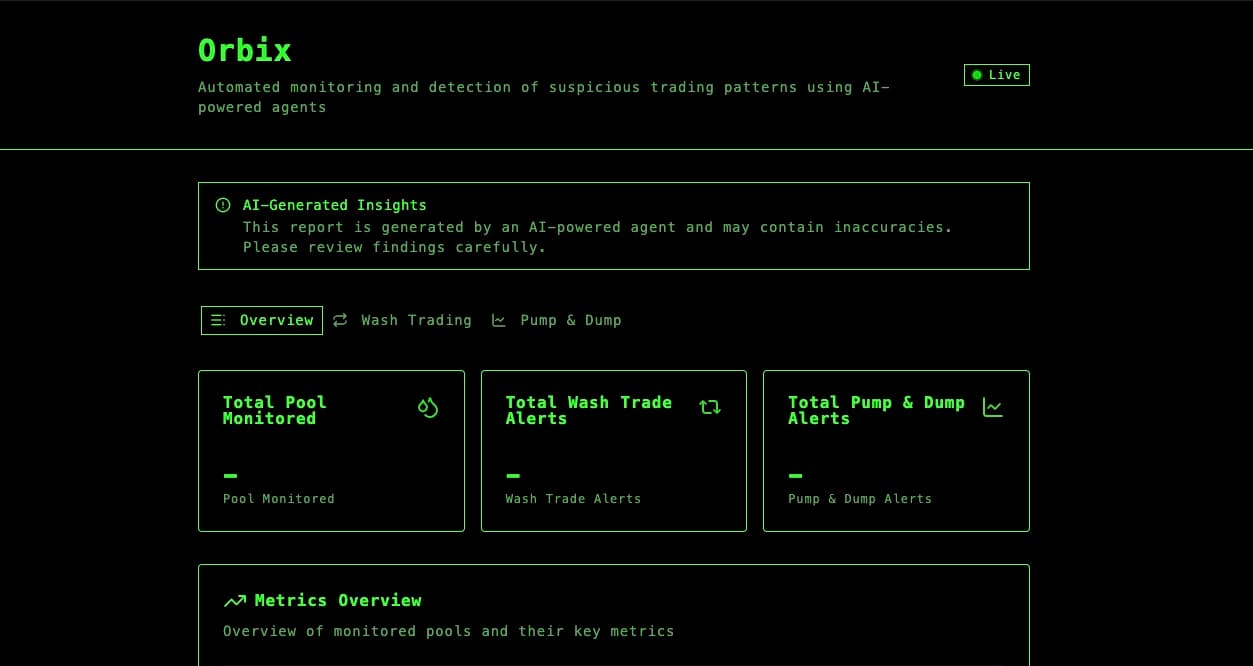
Task: Open the Total Wash Trade Alerts card
Action: [x=613, y=451]
